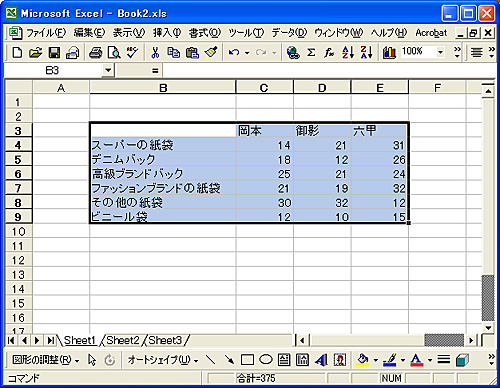Open the Zoom 100% dropdown
This screenshot has width=500, height=388.
point(440,52)
